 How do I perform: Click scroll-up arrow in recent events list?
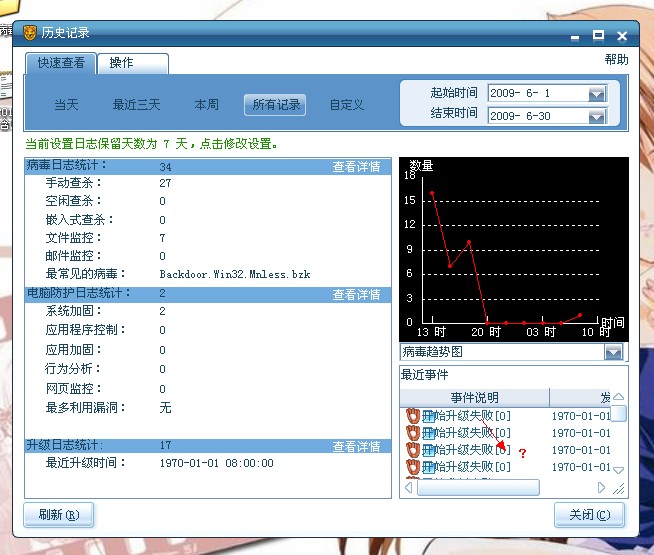[x=619, y=397]
